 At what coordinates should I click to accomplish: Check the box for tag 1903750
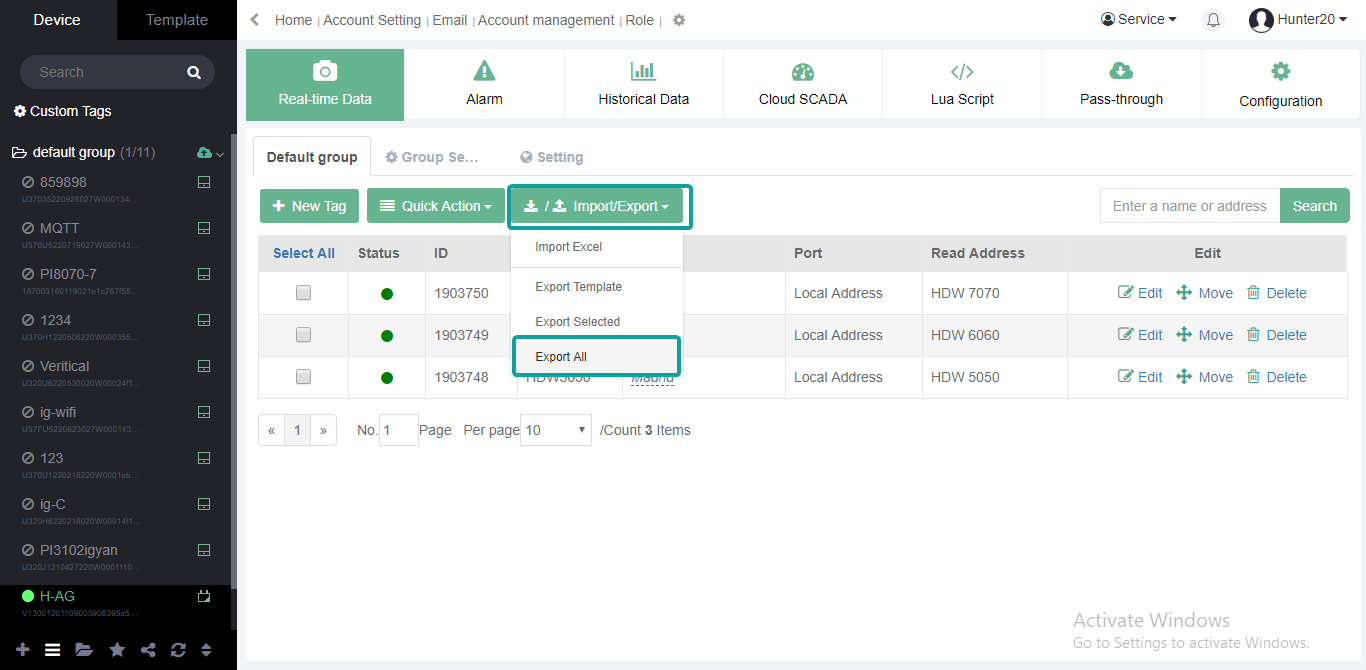click(x=303, y=293)
